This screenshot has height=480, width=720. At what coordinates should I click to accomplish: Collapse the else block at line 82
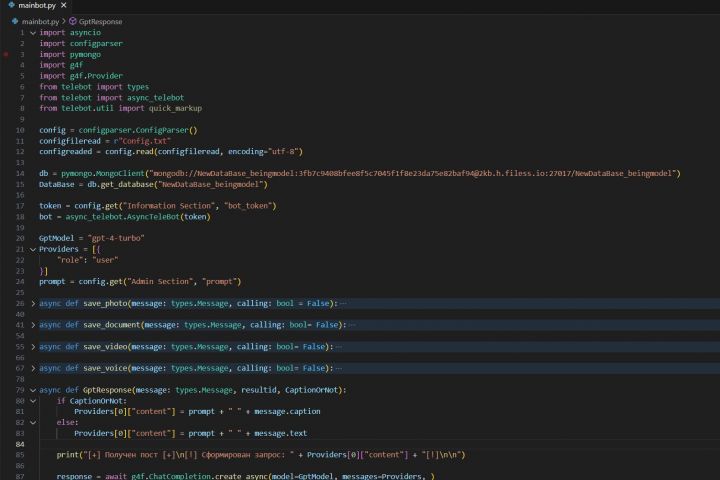pos(33,422)
